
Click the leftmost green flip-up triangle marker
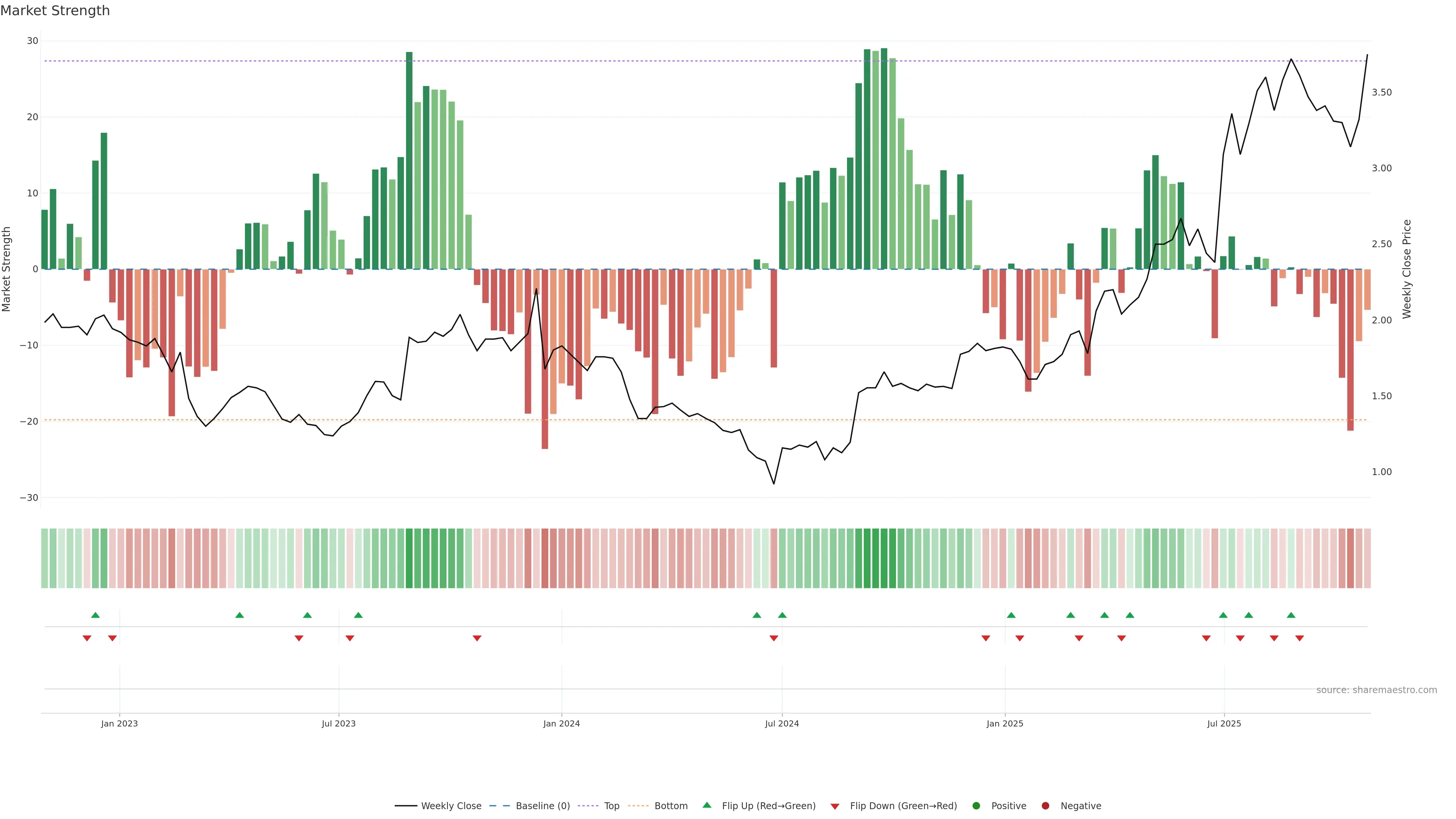[x=96, y=615]
